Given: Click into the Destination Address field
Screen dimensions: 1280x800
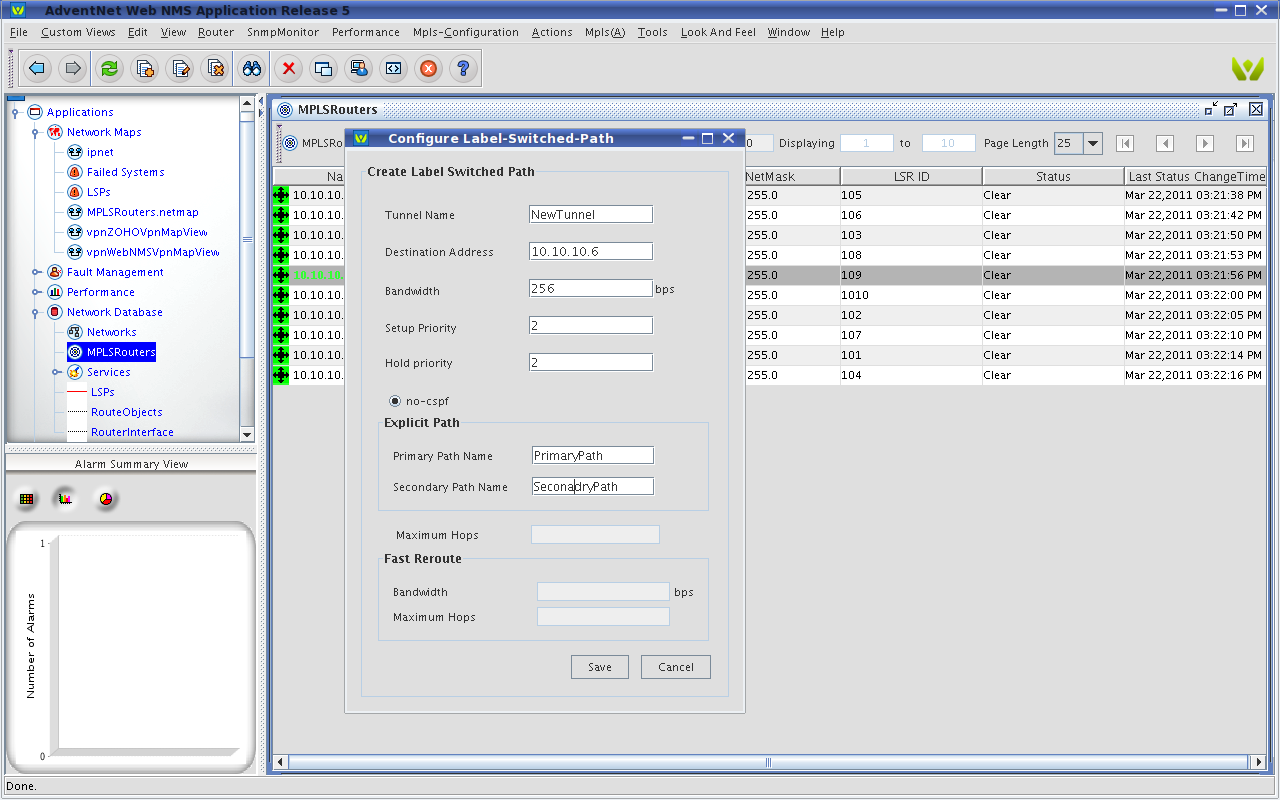Looking at the screenshot, I should point(591,251).
